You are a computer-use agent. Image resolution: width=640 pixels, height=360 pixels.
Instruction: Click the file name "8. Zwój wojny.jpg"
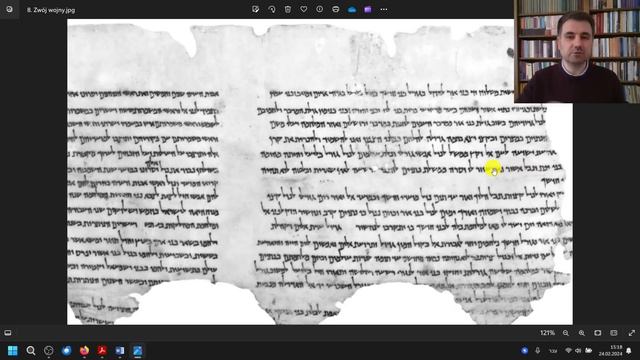point(51,10)
